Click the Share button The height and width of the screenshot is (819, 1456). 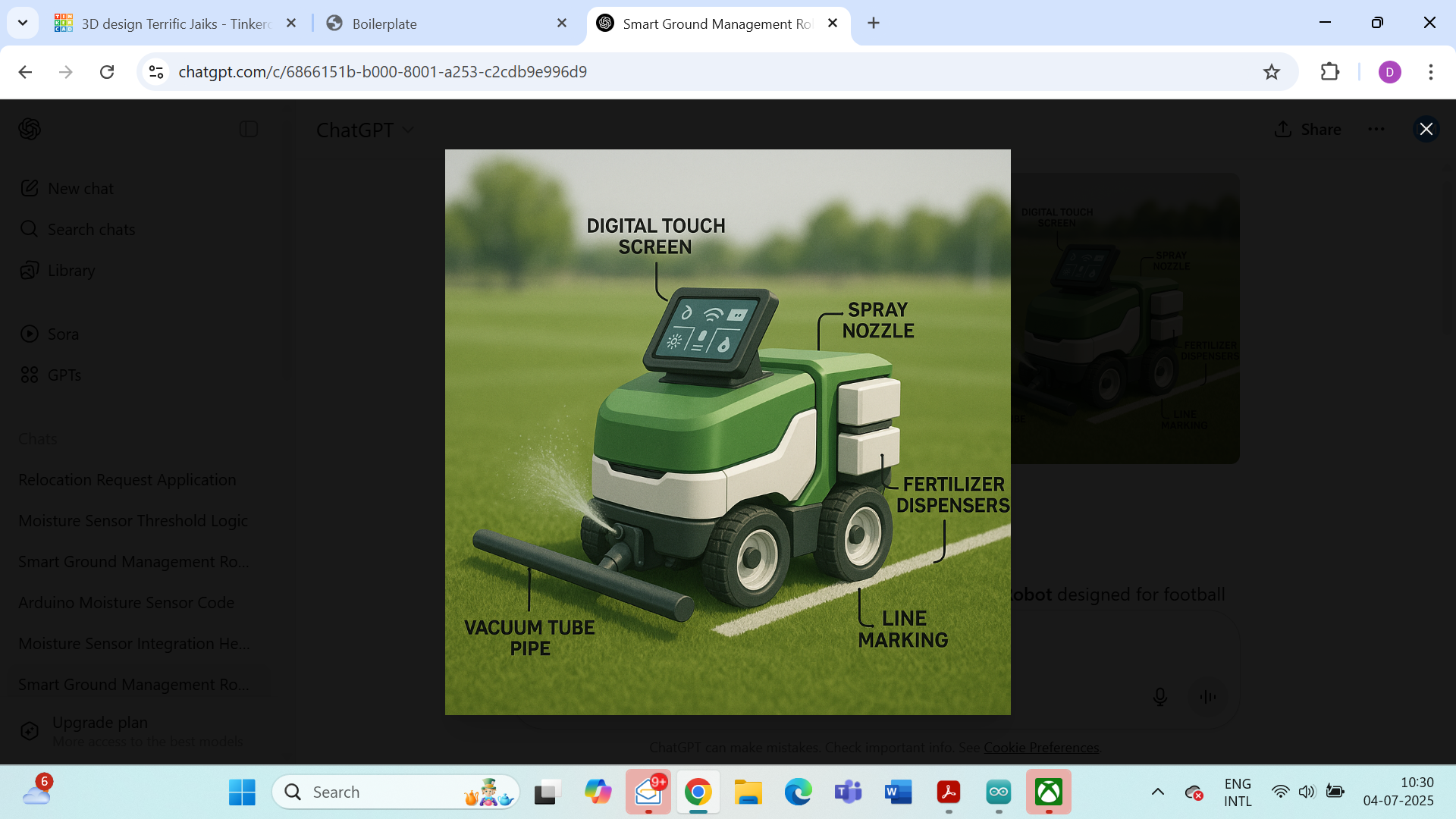click(x=1308, y=130)
